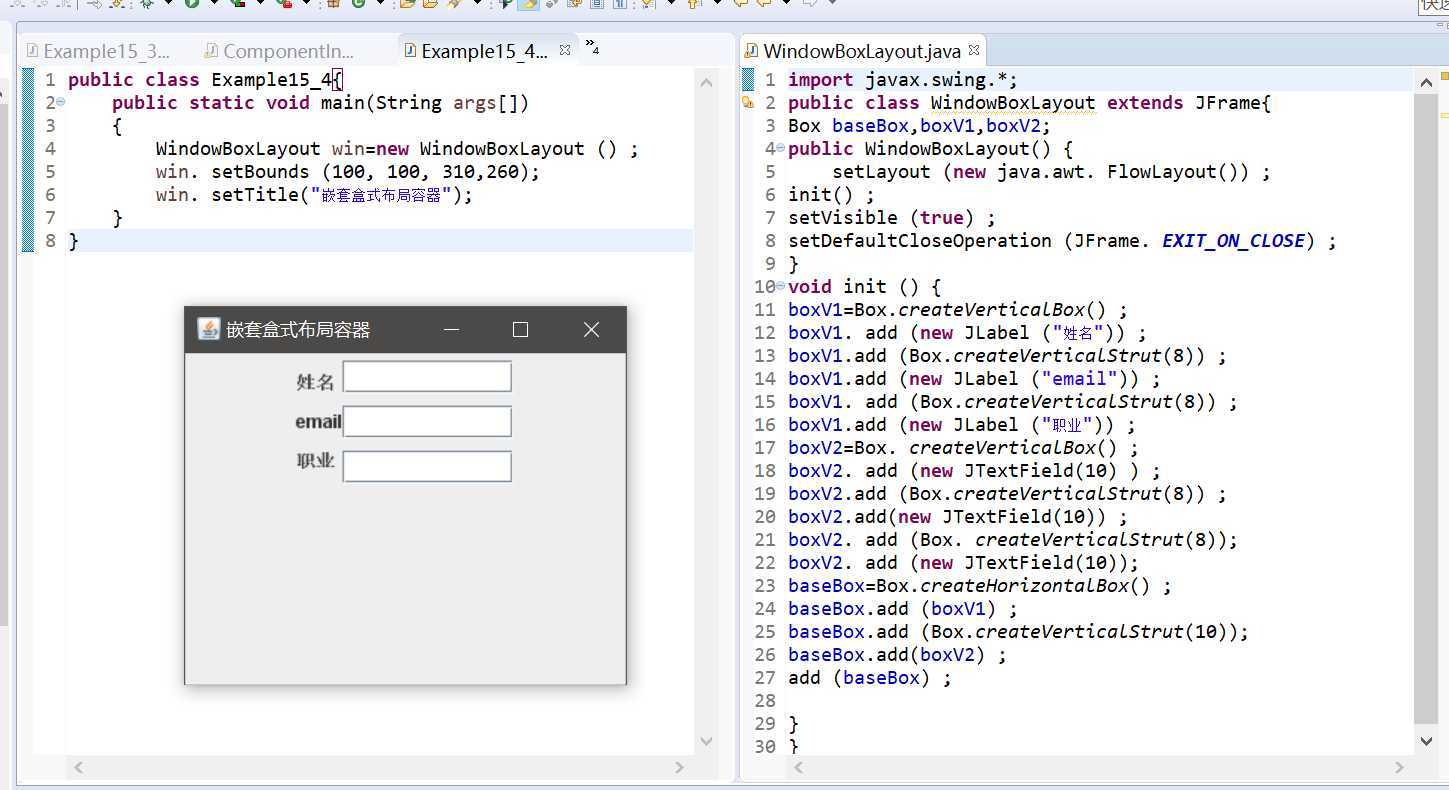Screen dimensions: 1449x790
Task: Click scroll-left arrow under WindowBoxLayout editor
Action: [799, 767]
